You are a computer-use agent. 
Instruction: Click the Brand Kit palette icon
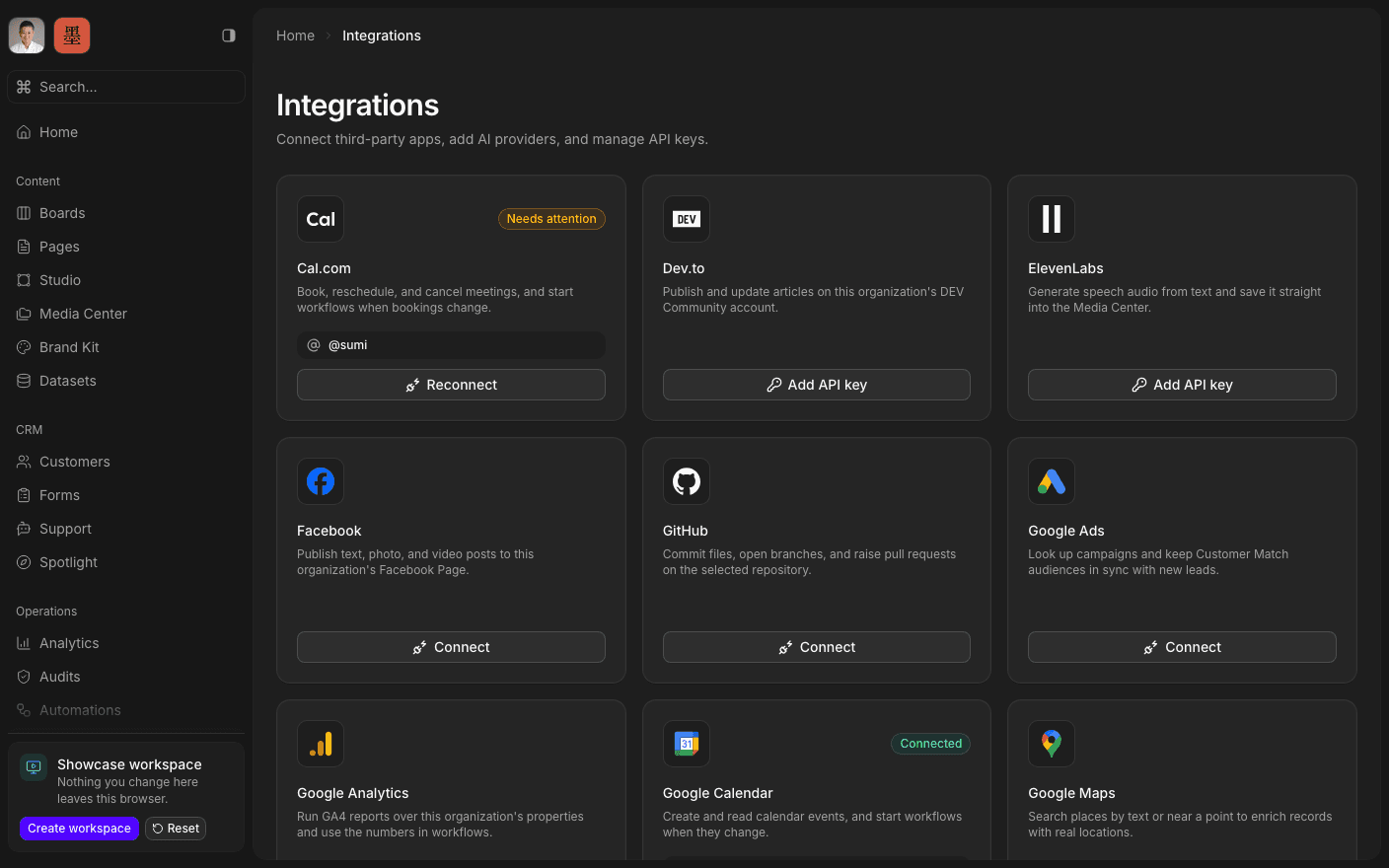pyautogui.click(x=24, y=347)
